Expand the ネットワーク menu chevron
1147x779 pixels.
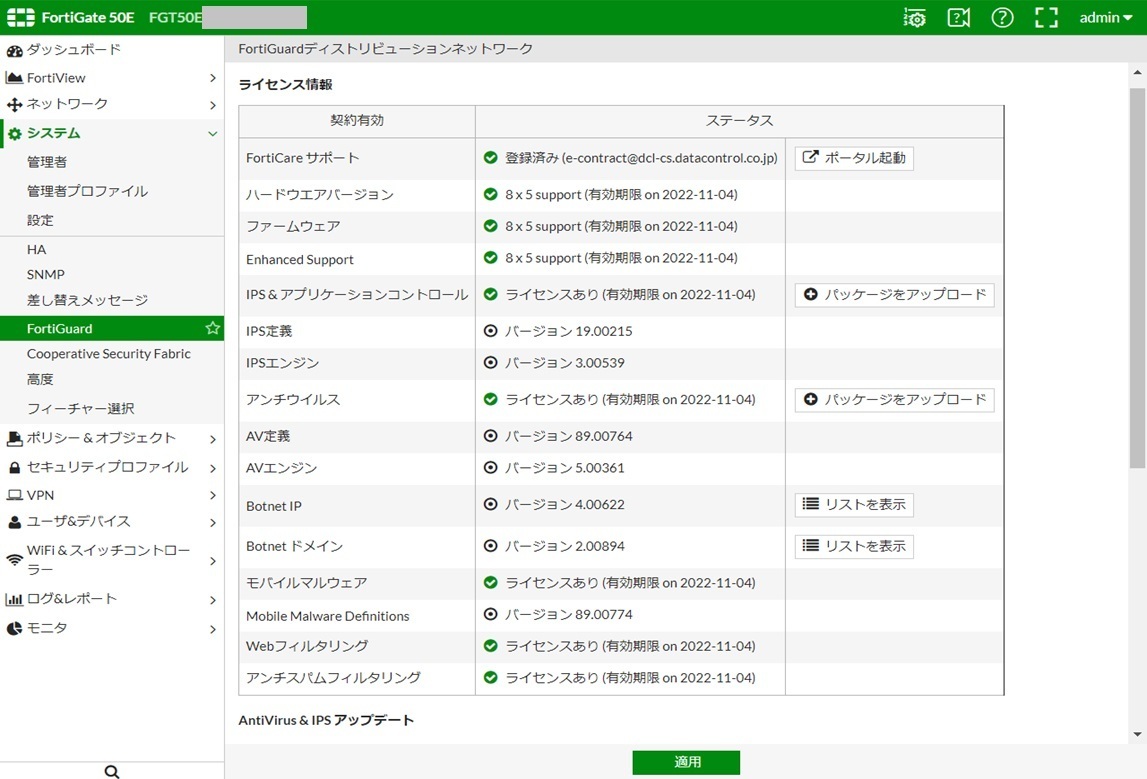pyautogui.click(x=212, y=105)
